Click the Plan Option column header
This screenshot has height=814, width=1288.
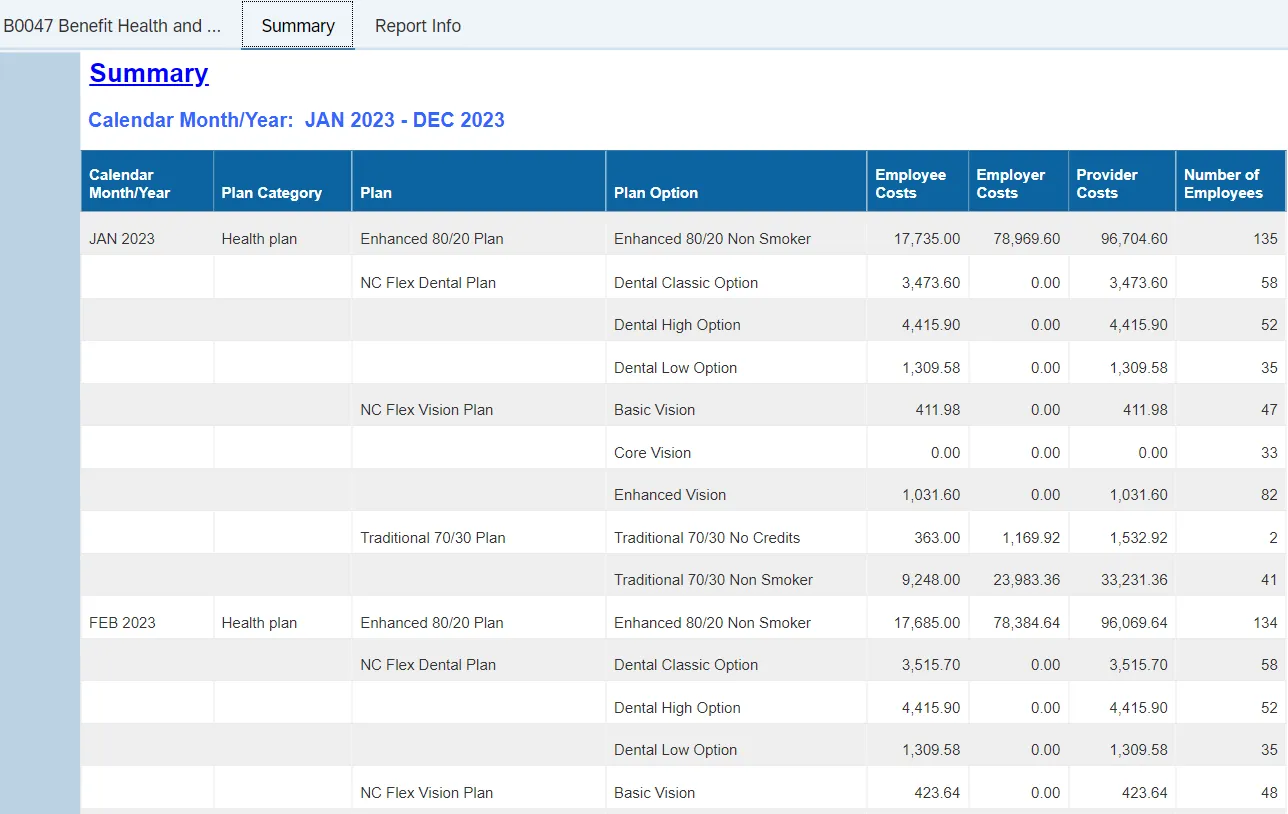[x=656, y=193]
